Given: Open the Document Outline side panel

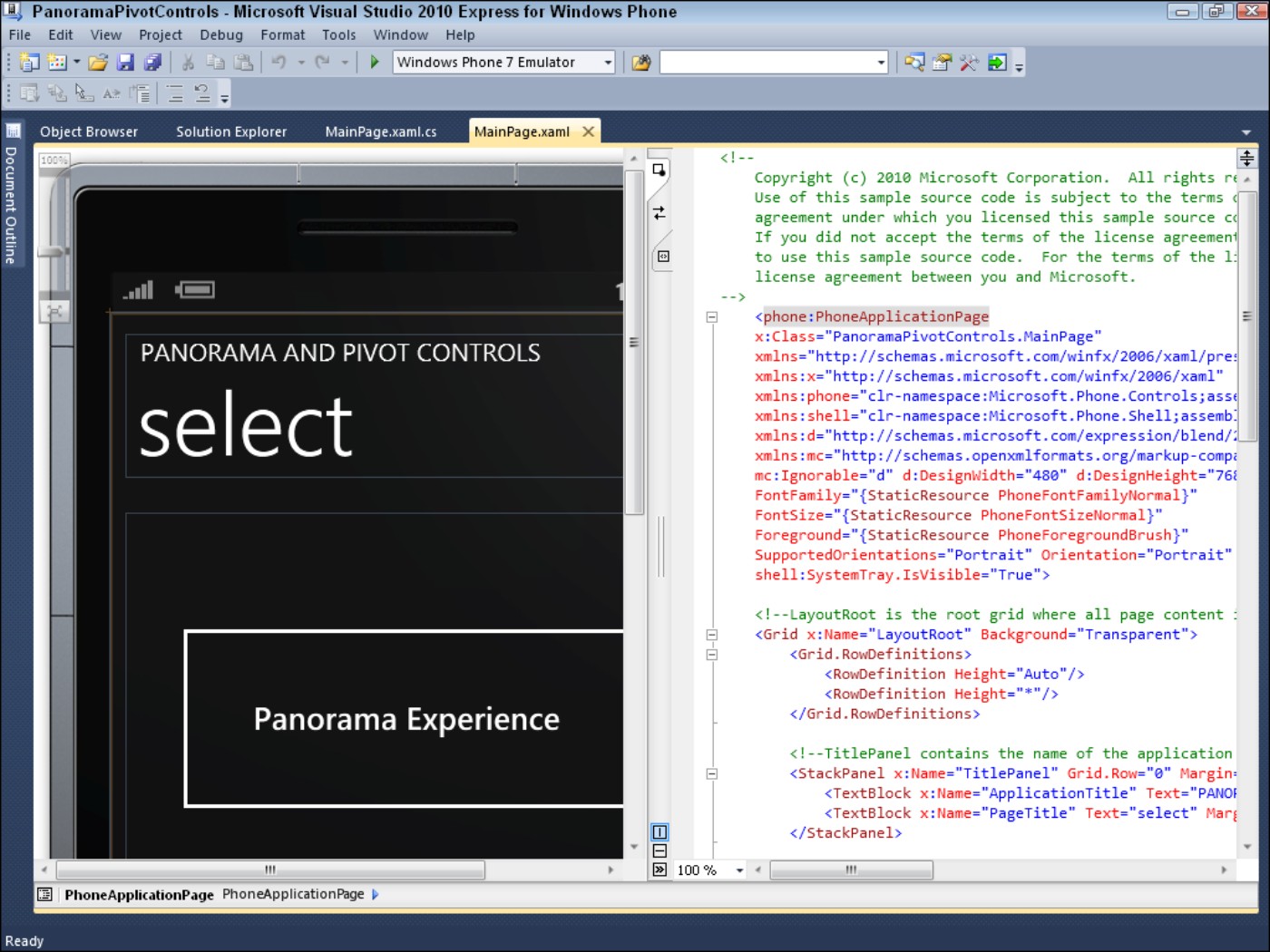Looking at the screenshot, I should pyautogui.click(x=12, y=194).
